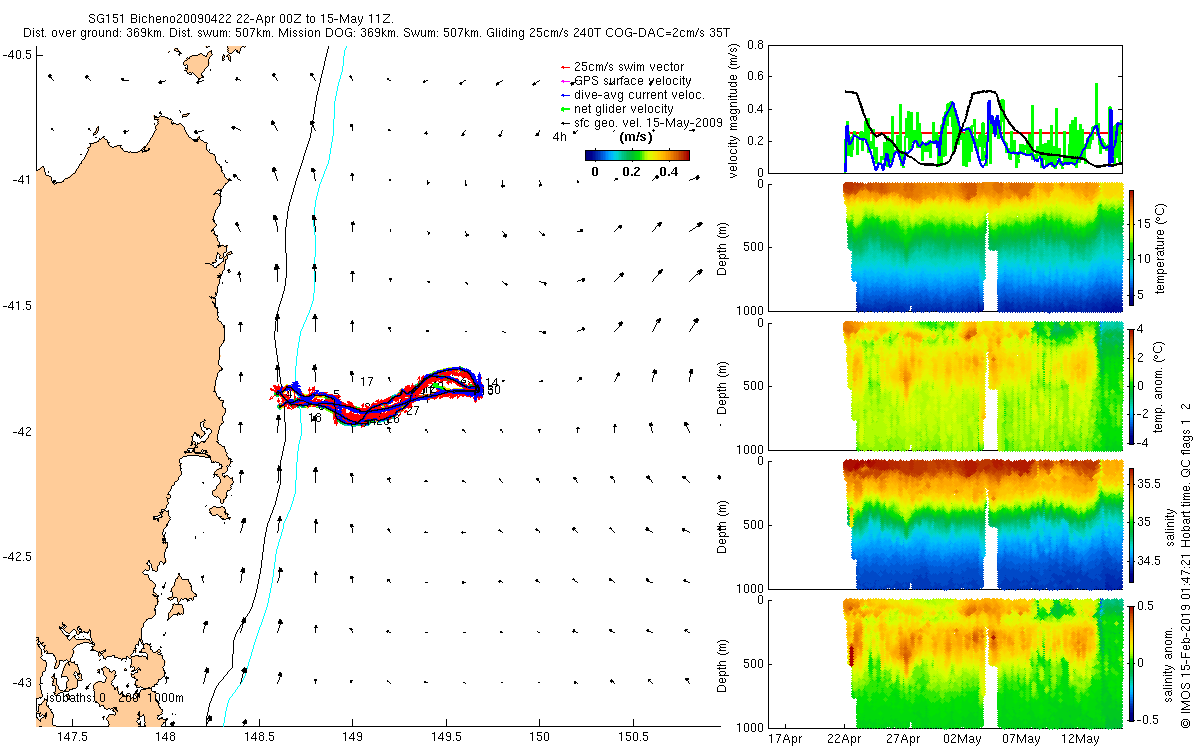Click the velocity (m/s) rainbow colorbar

637,155
